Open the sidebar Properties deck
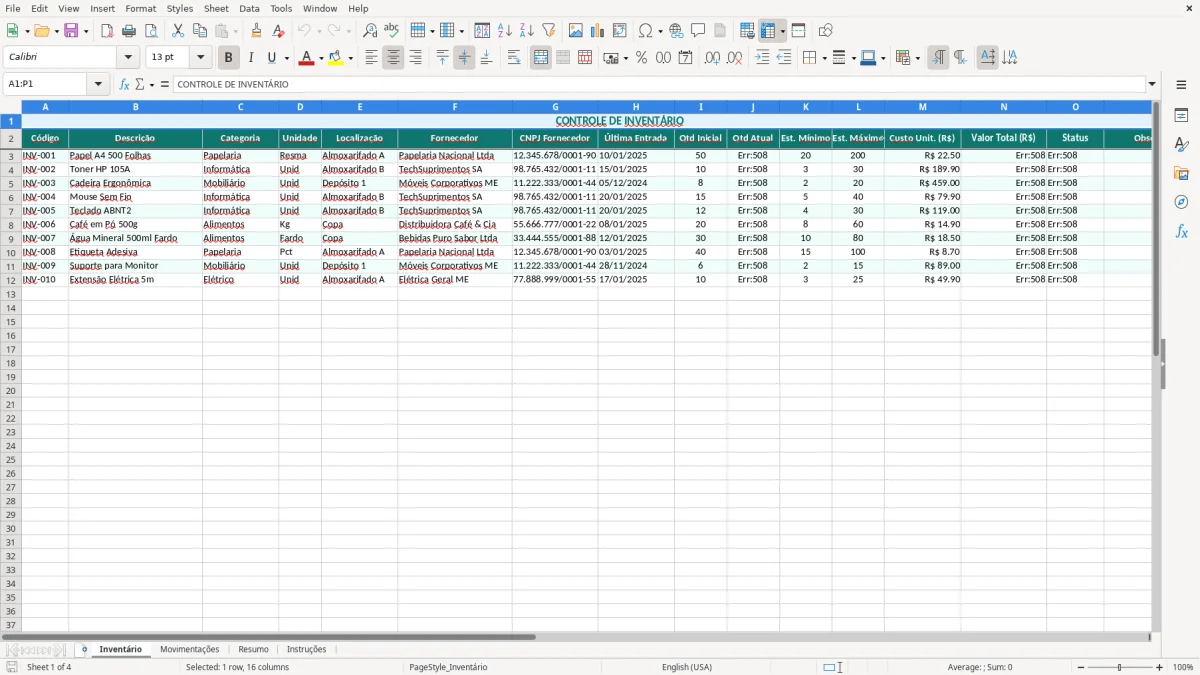Viewport: 1200px width, 675px height. [1181, 116]
